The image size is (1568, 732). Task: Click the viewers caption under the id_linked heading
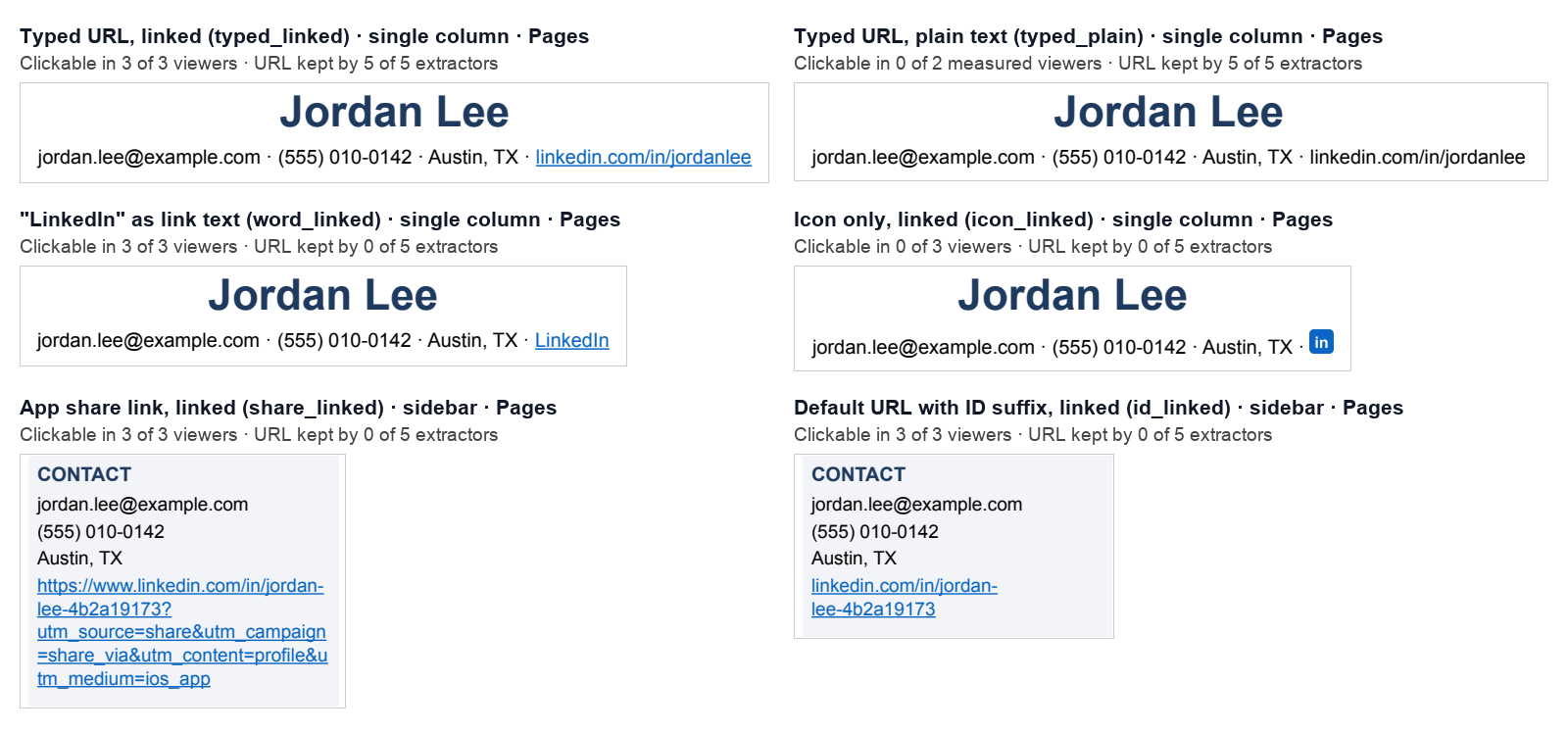click(903, 435)
